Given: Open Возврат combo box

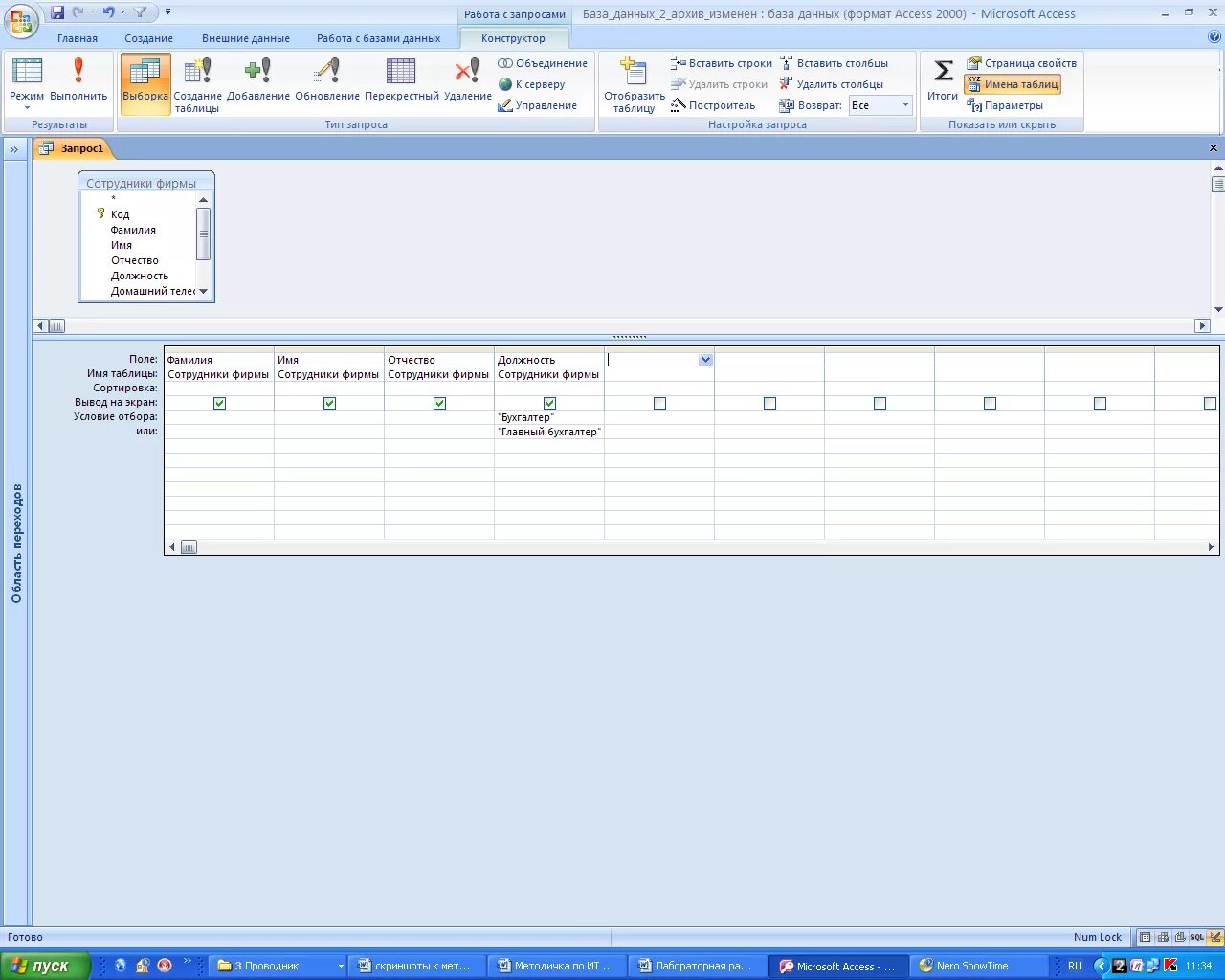Looking at the screenshot, I should [880, 105].
